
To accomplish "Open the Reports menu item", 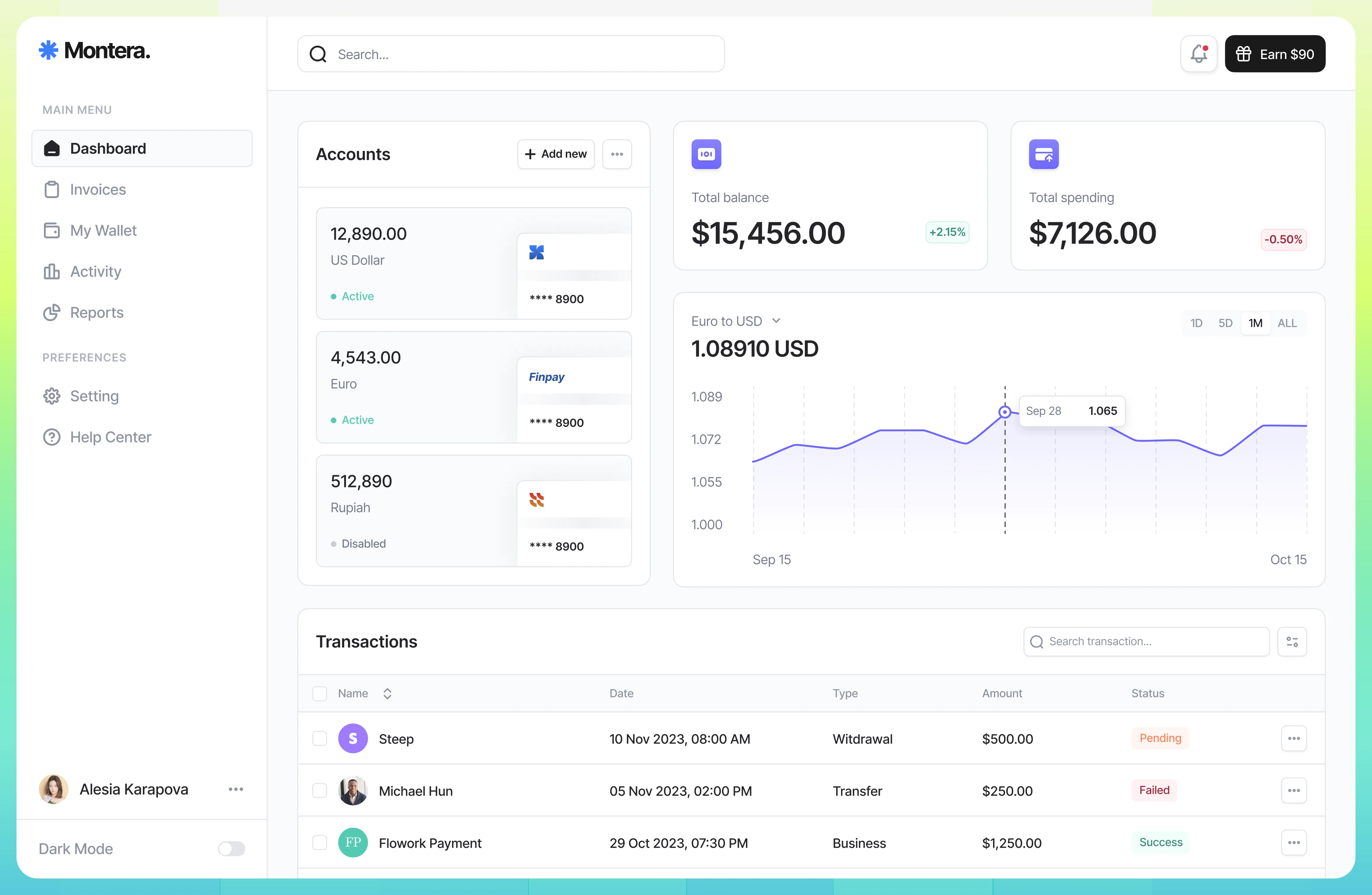I will (x=142, y=312).
